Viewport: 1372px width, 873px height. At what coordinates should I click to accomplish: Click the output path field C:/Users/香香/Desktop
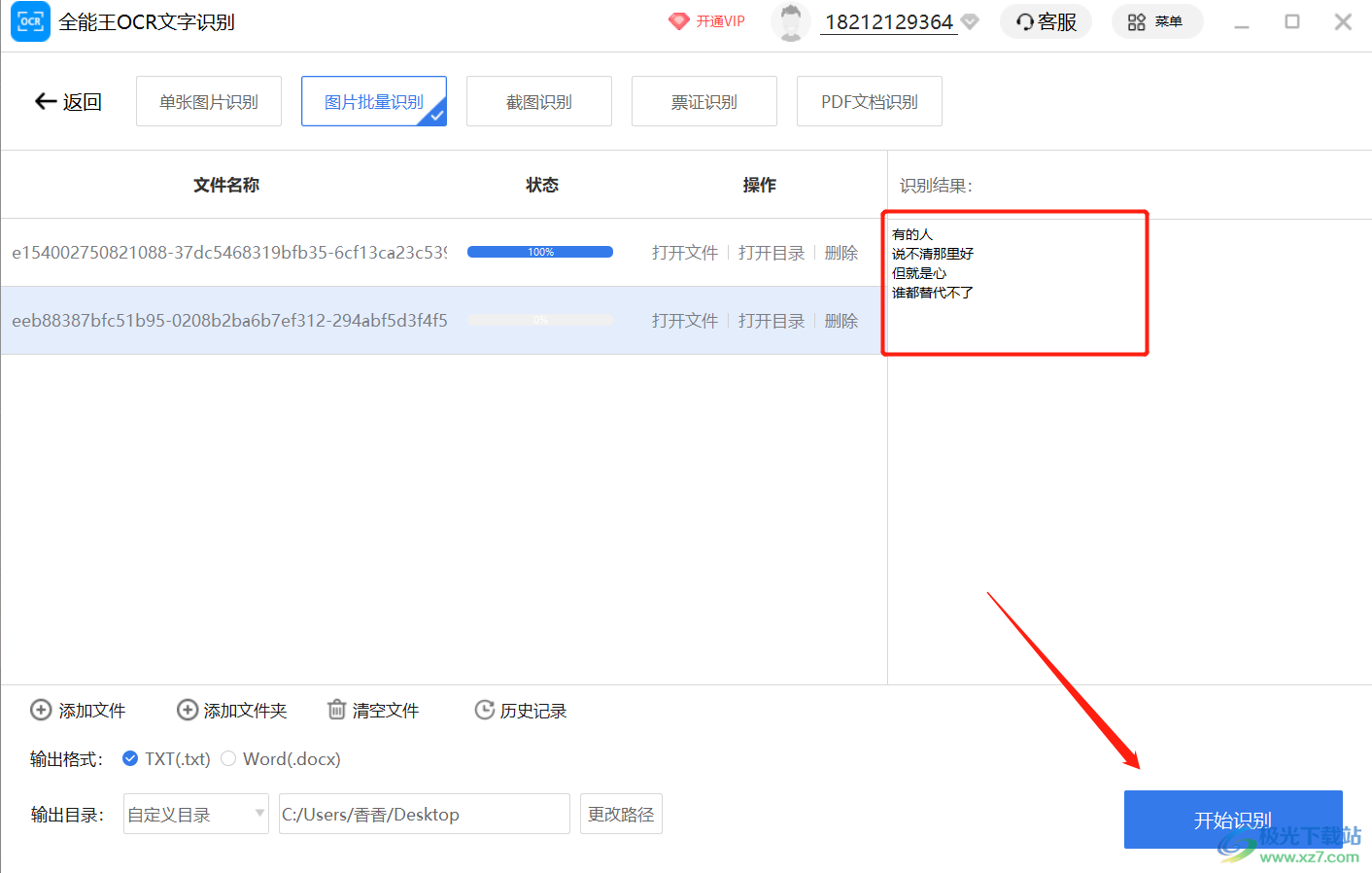pos(425,814)
